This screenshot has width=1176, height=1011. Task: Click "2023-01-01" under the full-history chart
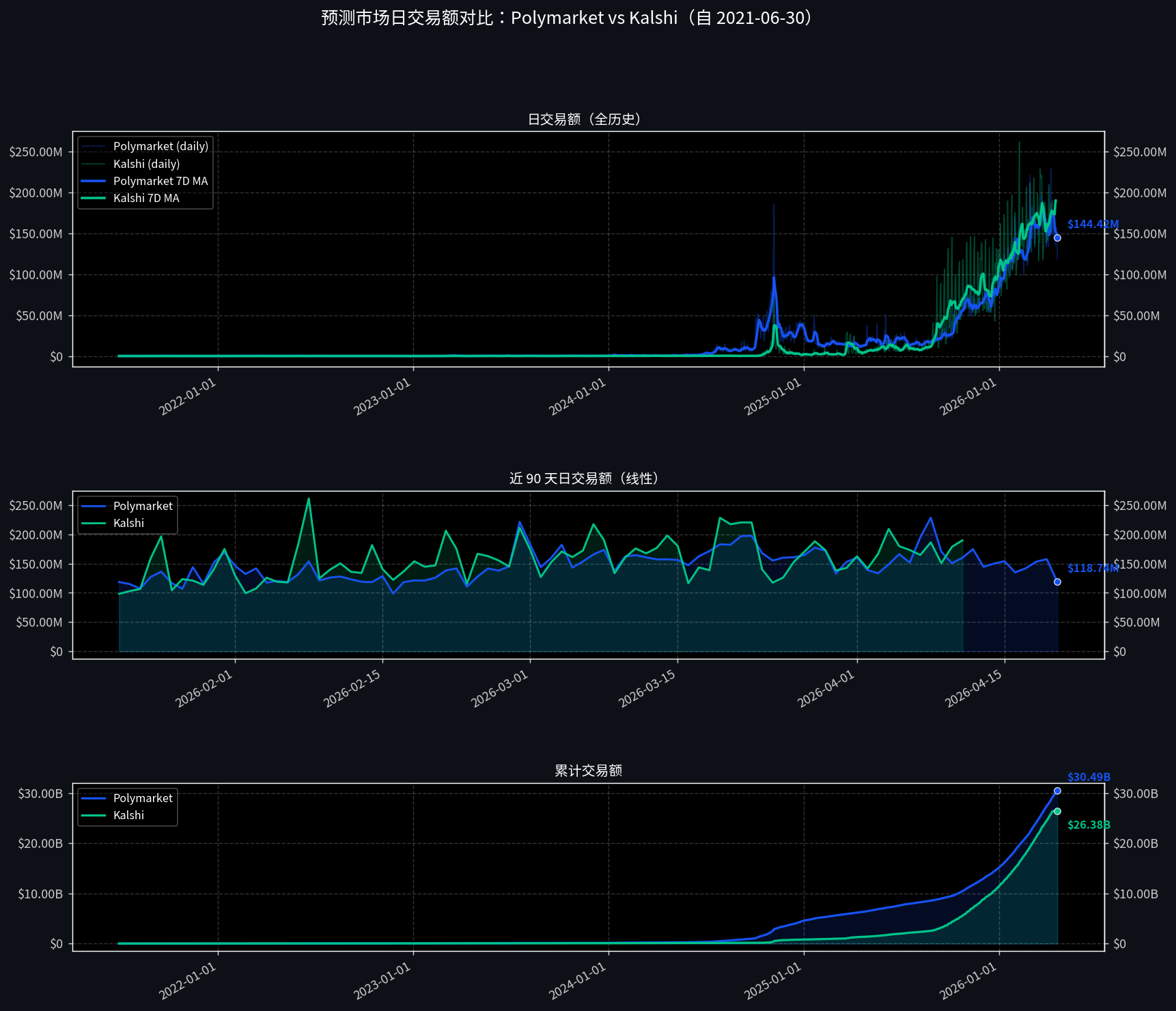point(382,396)
